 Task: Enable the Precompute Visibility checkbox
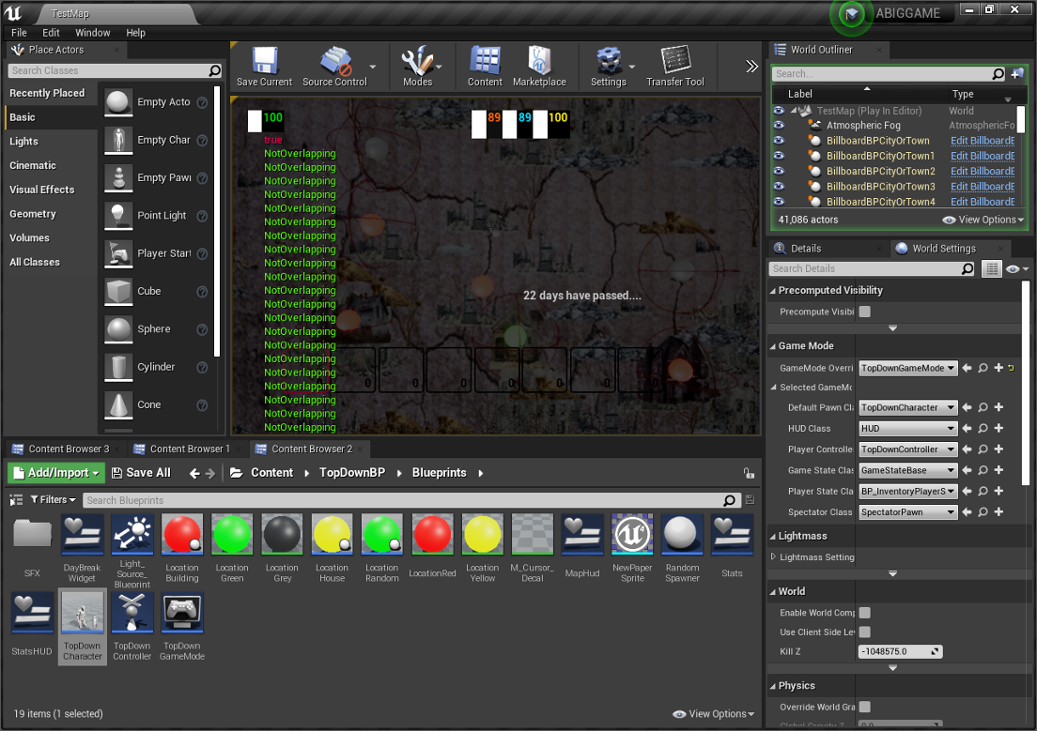point(865,312)
